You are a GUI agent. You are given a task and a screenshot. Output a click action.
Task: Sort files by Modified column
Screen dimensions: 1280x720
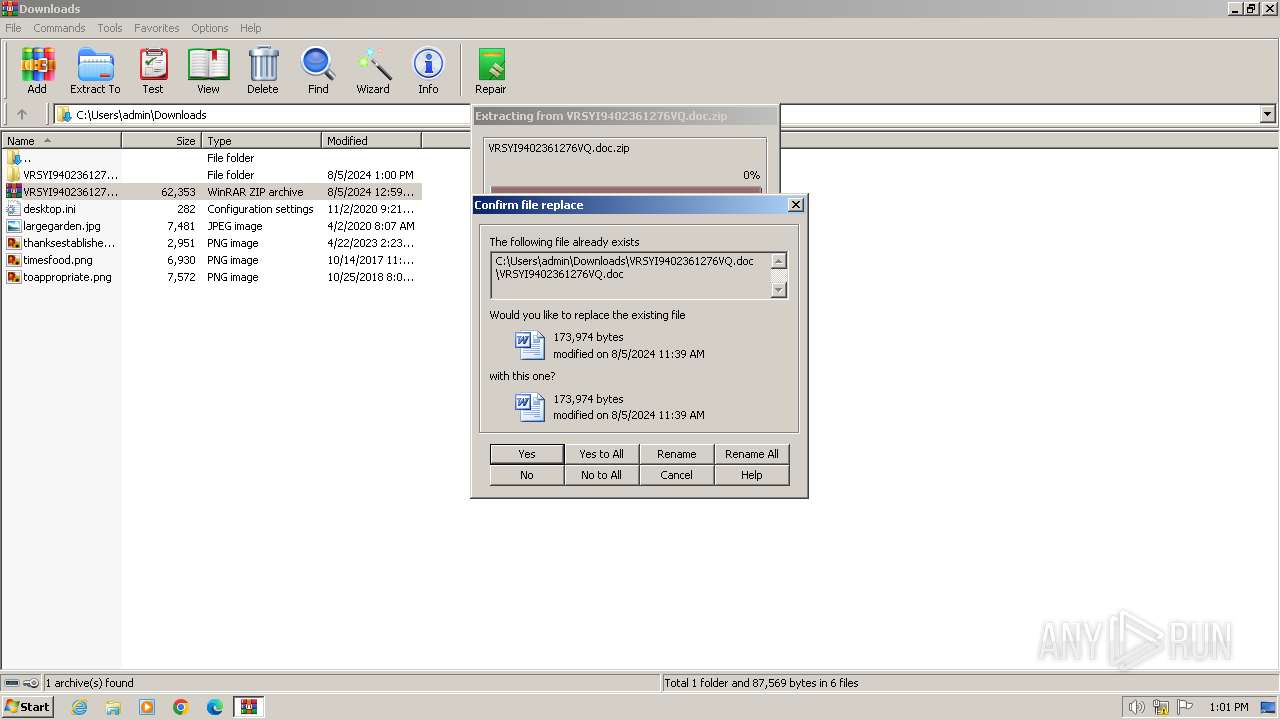click(x=372, y=141)
